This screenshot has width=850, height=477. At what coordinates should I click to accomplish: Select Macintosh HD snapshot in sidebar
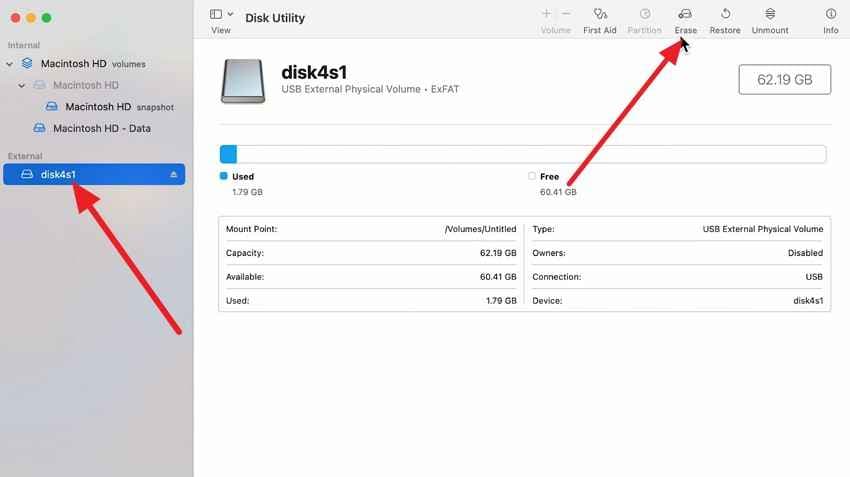(x=119, y=107)
